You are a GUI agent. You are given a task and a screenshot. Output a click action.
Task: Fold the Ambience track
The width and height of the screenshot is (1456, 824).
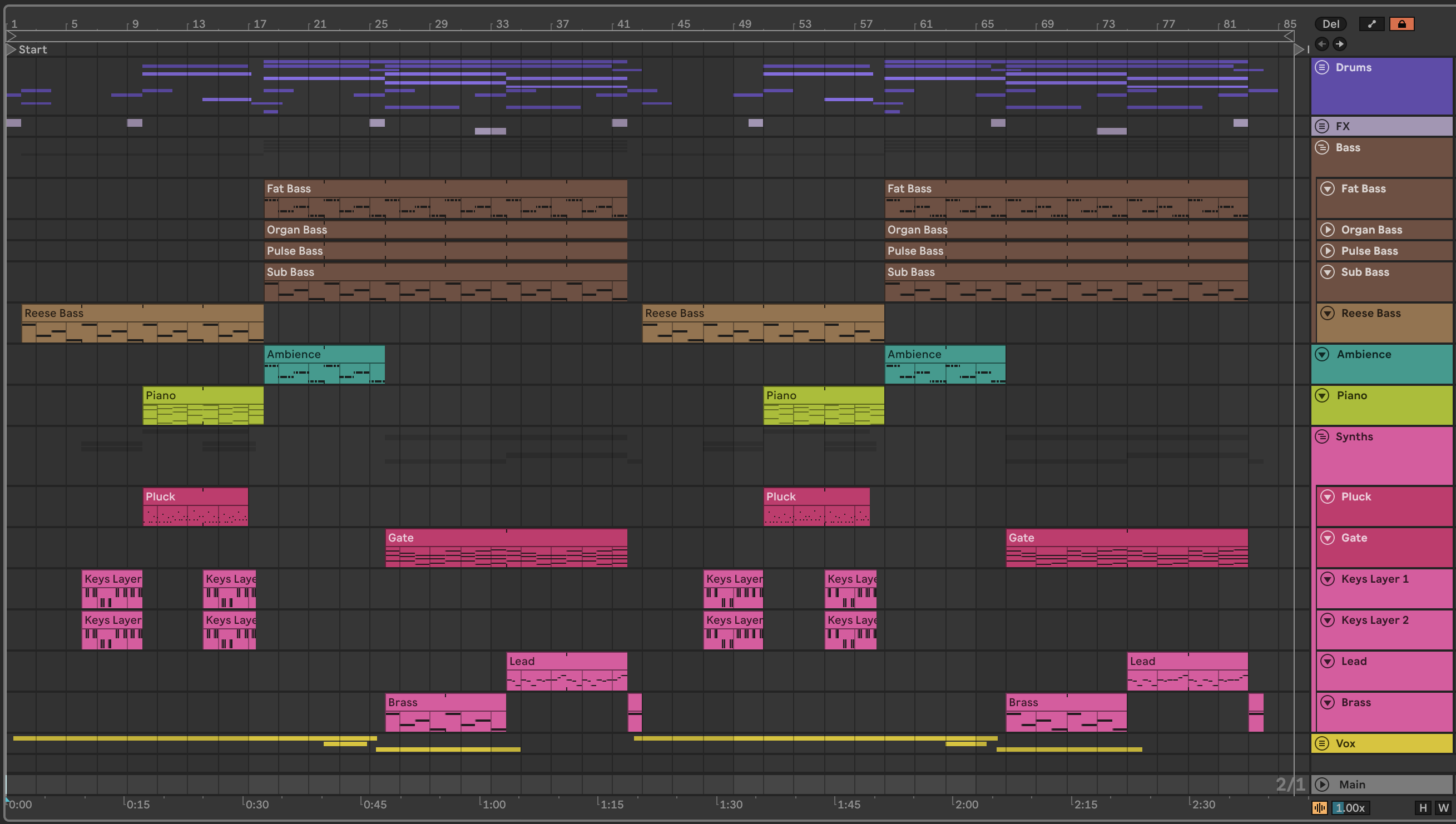coord(1322,354)
